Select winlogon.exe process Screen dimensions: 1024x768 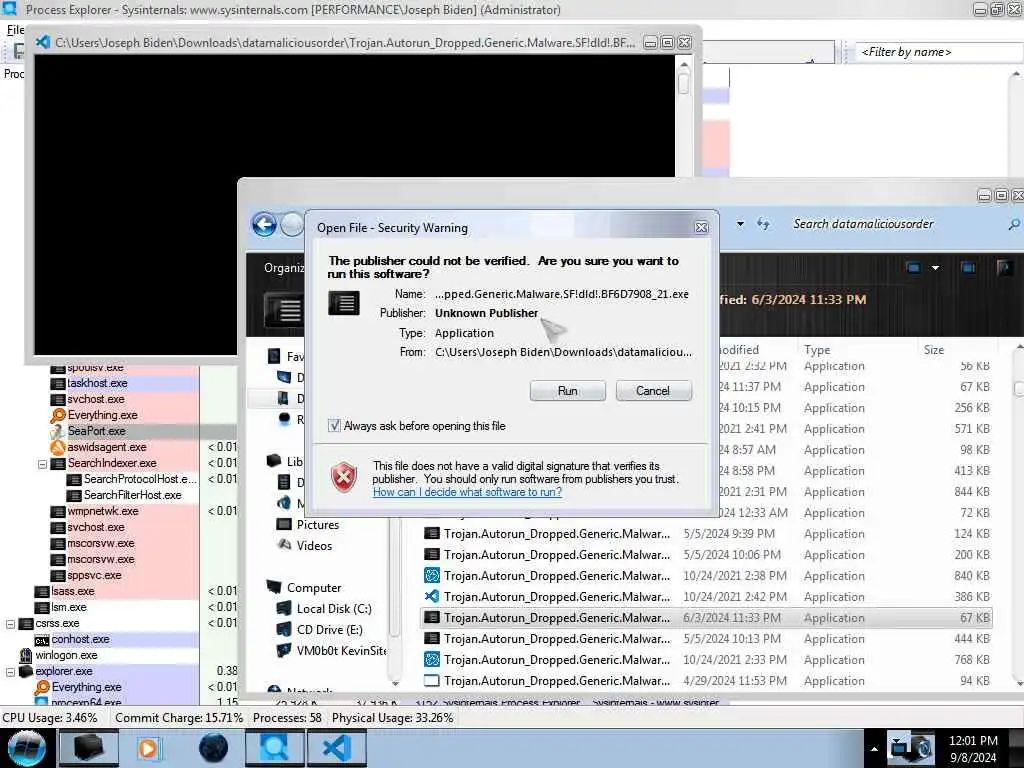(x=66, y=655)
